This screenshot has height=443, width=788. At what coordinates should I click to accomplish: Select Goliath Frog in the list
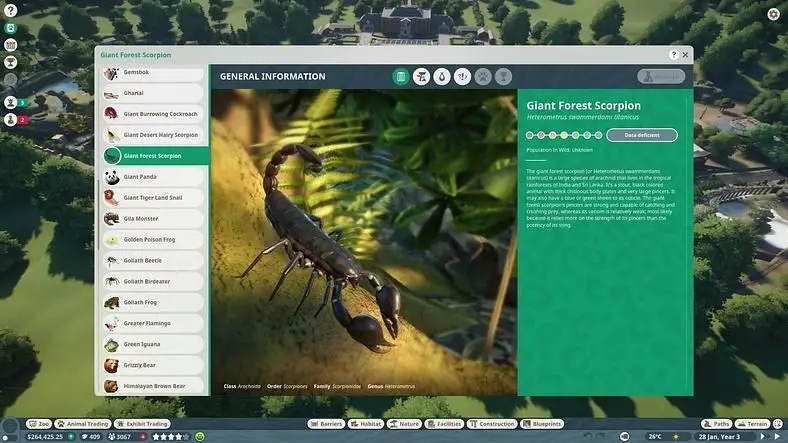[153, 303]
